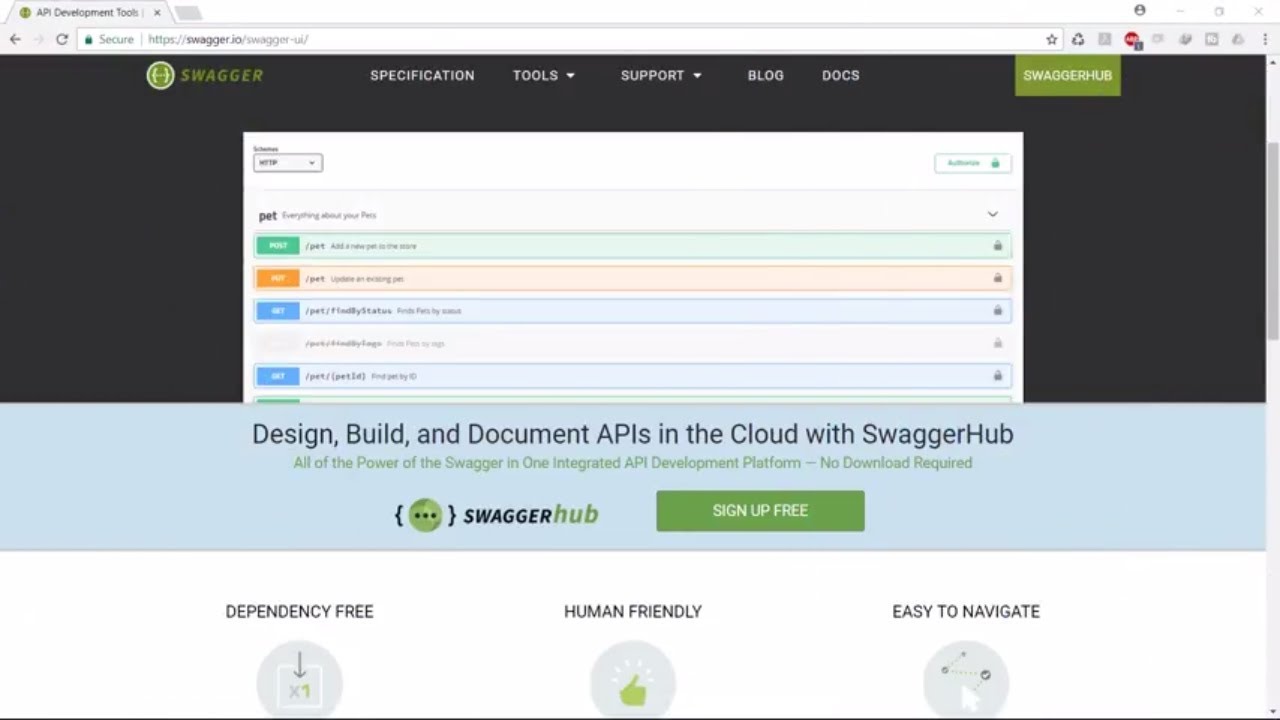The height and width of the screenshot is (720, 1280).
Task: Click the 'DEPENDENCY FREE' heading
Action: click(x=299, y=611)
